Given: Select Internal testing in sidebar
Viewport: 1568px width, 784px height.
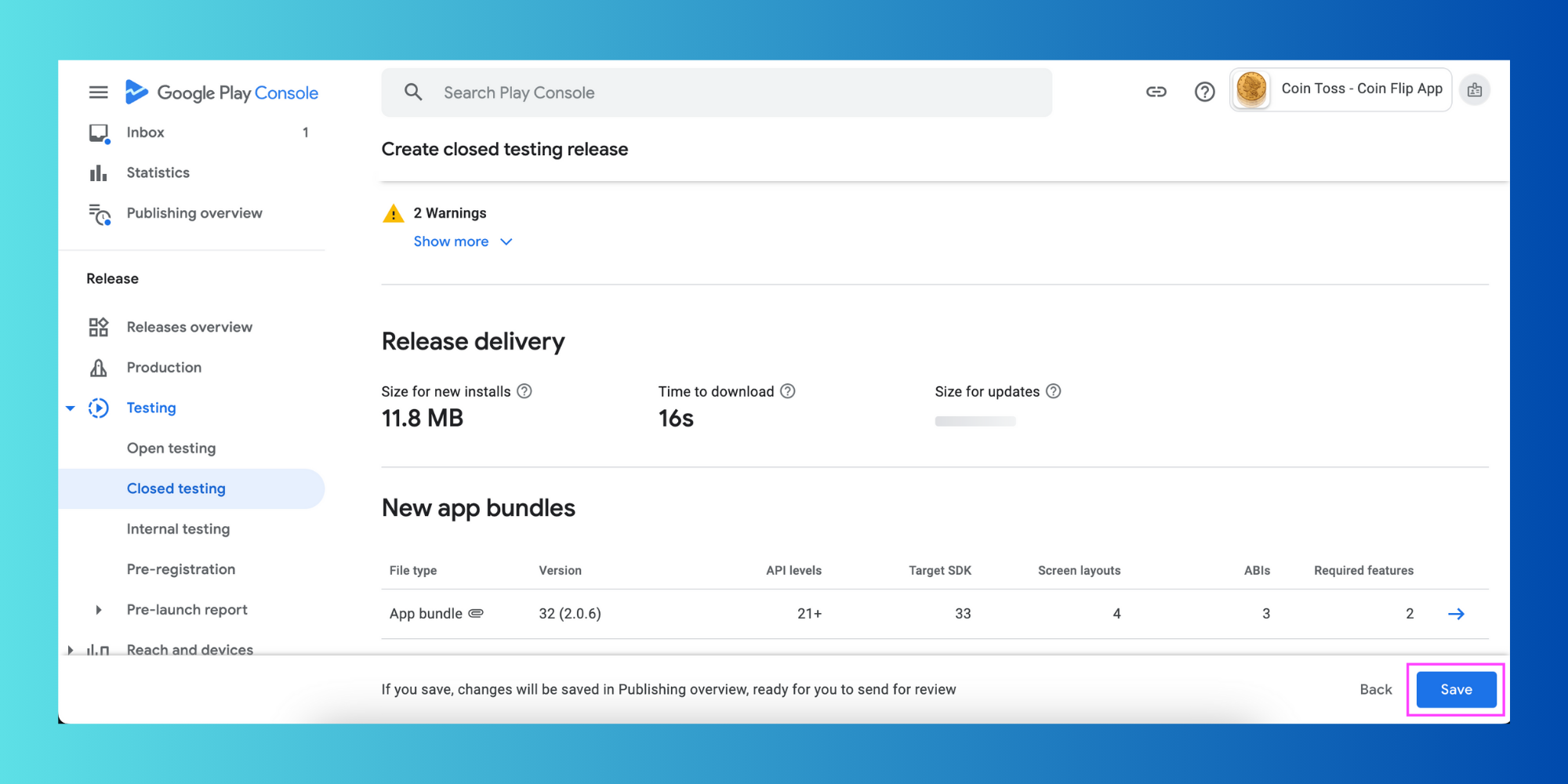Looking at the screenshot, I should pos(178,529).
